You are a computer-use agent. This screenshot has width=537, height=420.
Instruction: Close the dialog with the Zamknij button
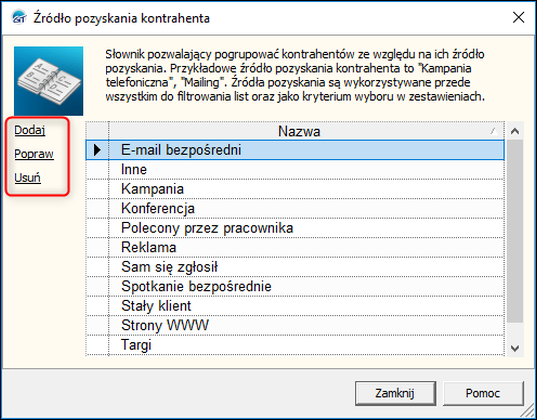(x=395, y=393)
